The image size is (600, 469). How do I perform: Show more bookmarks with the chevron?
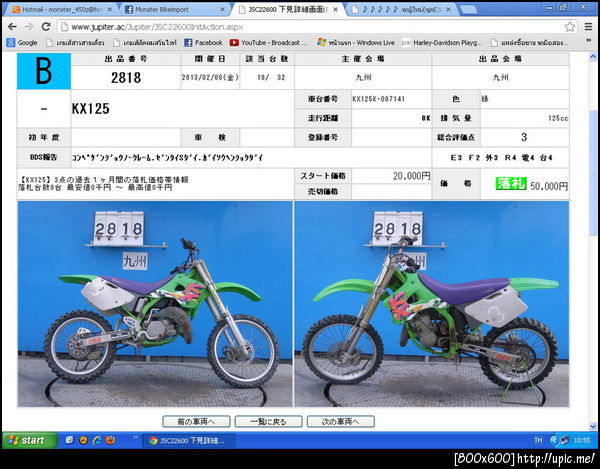589,41
